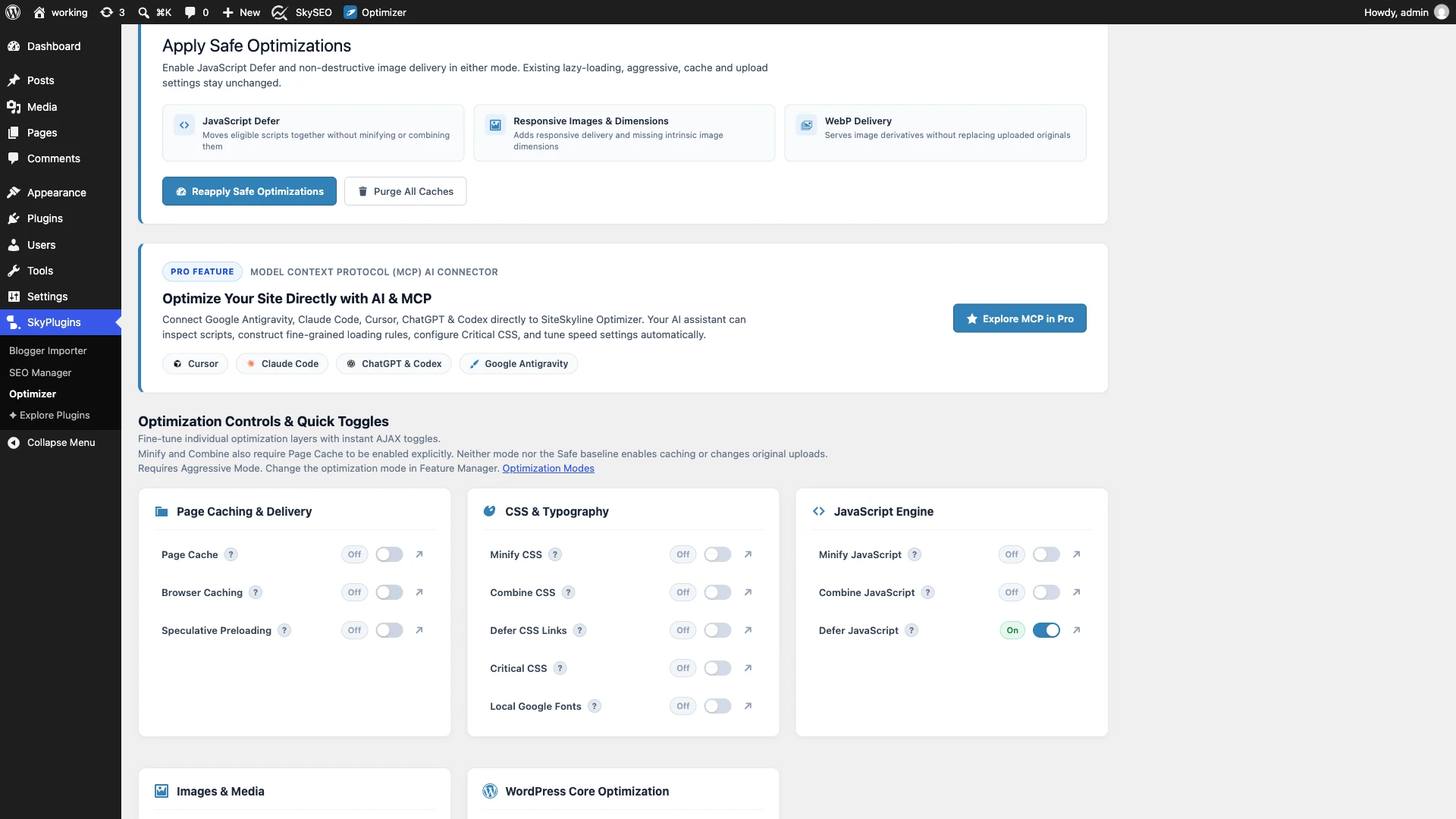Open help tooltip for Critical CSS
The height and width of the screenshot is (819, 1456).
point(560,668)
